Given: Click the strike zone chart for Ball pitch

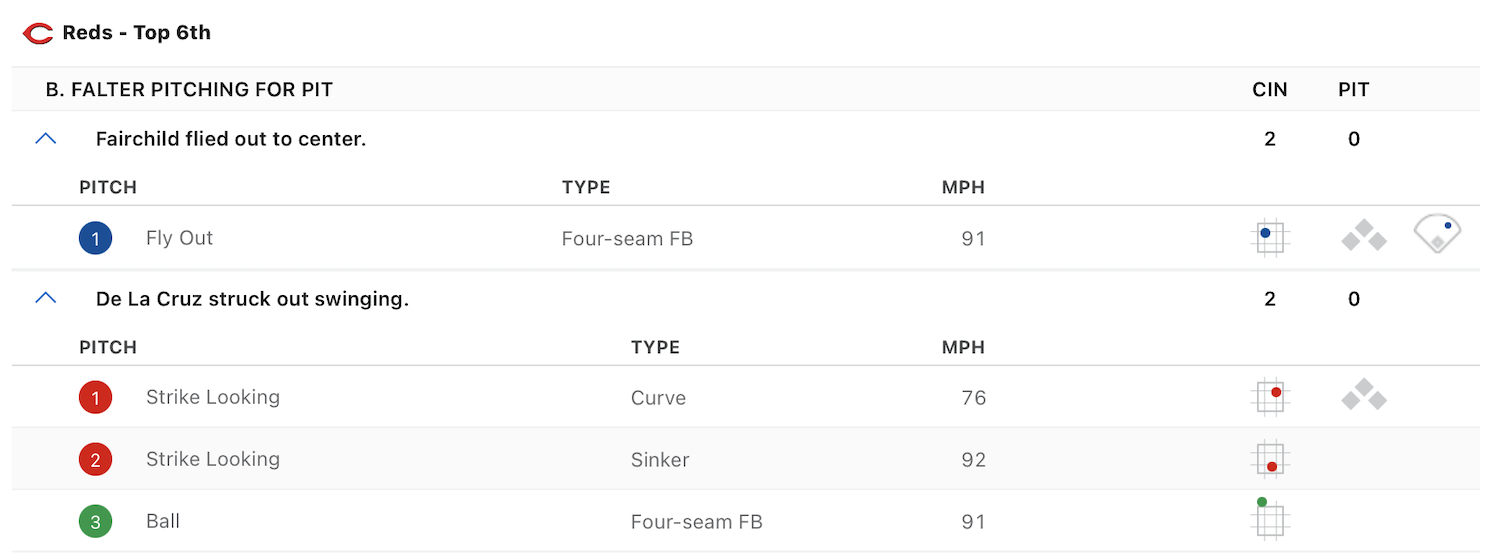Looking at the screenshot, I should tap(1270, 519).
